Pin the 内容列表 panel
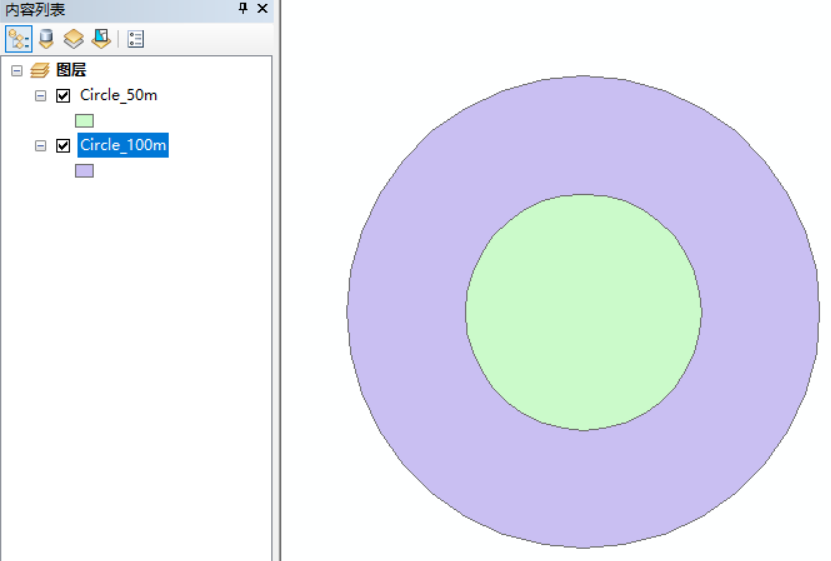 tap(243, 8)
